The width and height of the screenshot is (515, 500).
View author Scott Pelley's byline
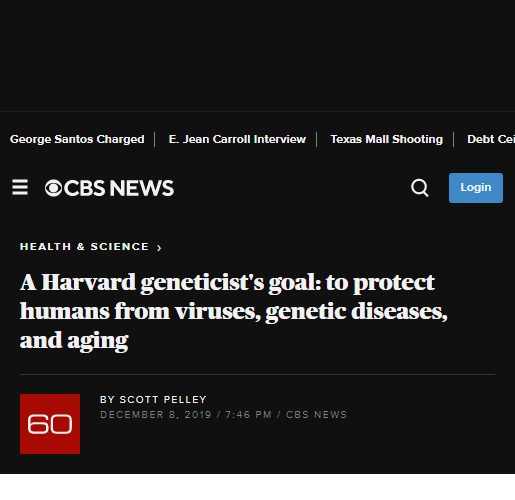pyautogui.click(x=153, y=399)
